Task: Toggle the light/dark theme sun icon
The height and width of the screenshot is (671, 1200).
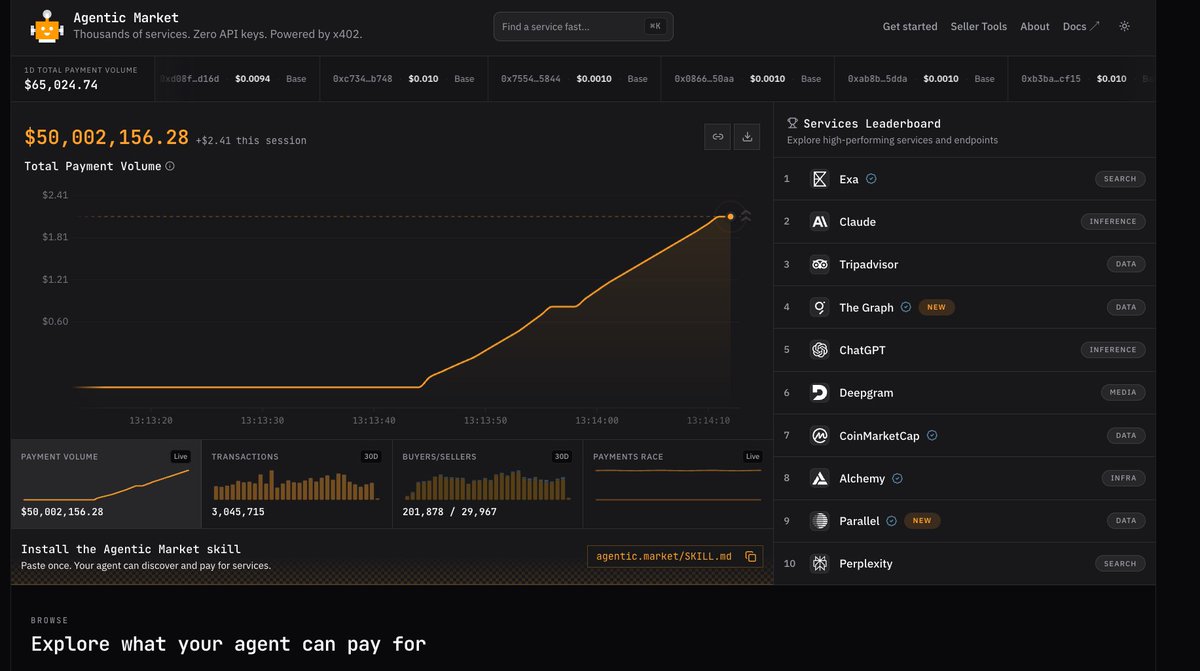Action: pos(1125,26)
